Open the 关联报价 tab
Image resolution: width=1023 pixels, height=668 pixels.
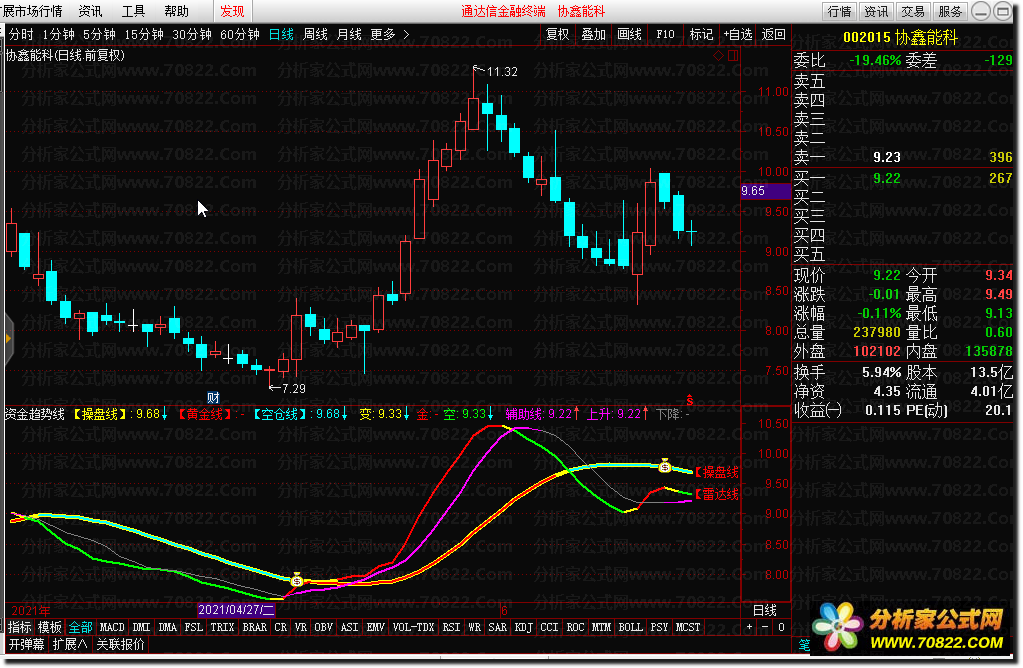(x=120, y=645)
